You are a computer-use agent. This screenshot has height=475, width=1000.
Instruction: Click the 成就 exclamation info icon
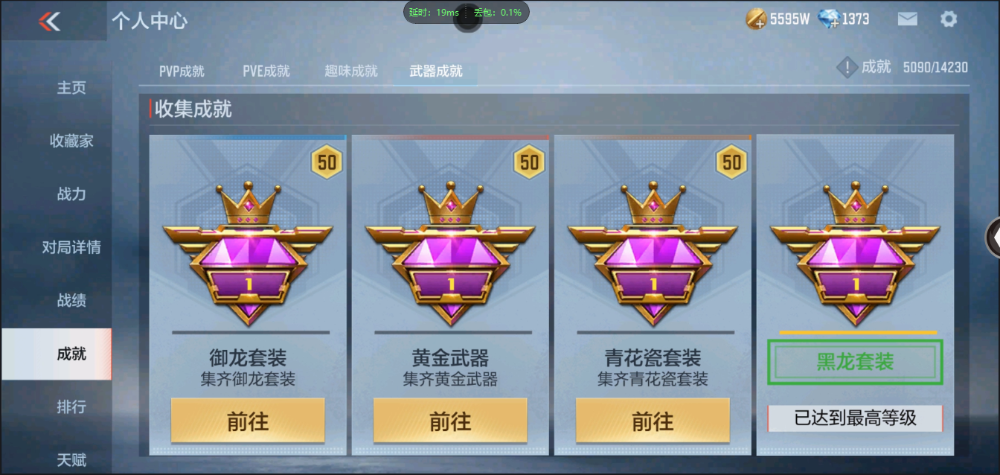pyautogui.click(x=846, y=67)
